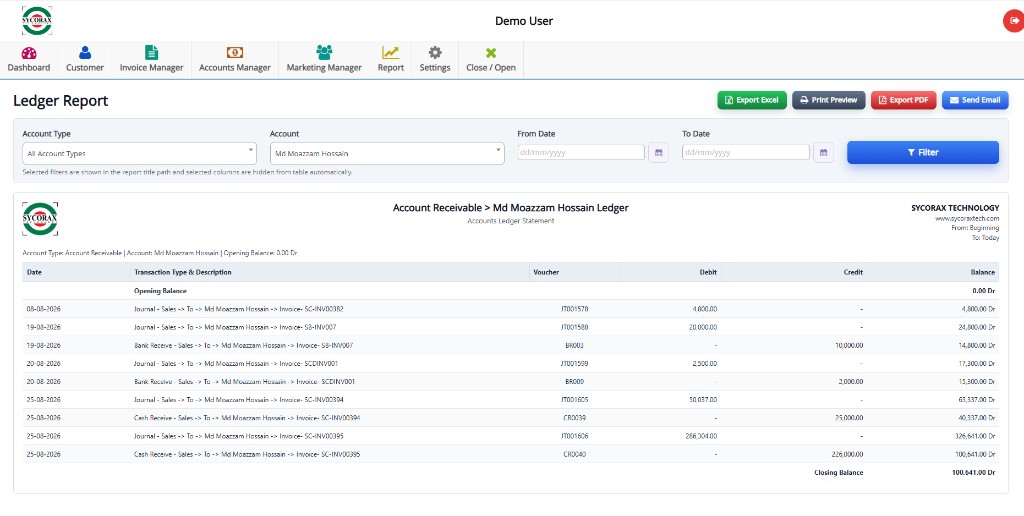The height and width of the screenshot is (516, 1024).
Task: Click the SYCORAX TECHNOLOGY company name
Action: pyautogui.click(x=955, y=208)
